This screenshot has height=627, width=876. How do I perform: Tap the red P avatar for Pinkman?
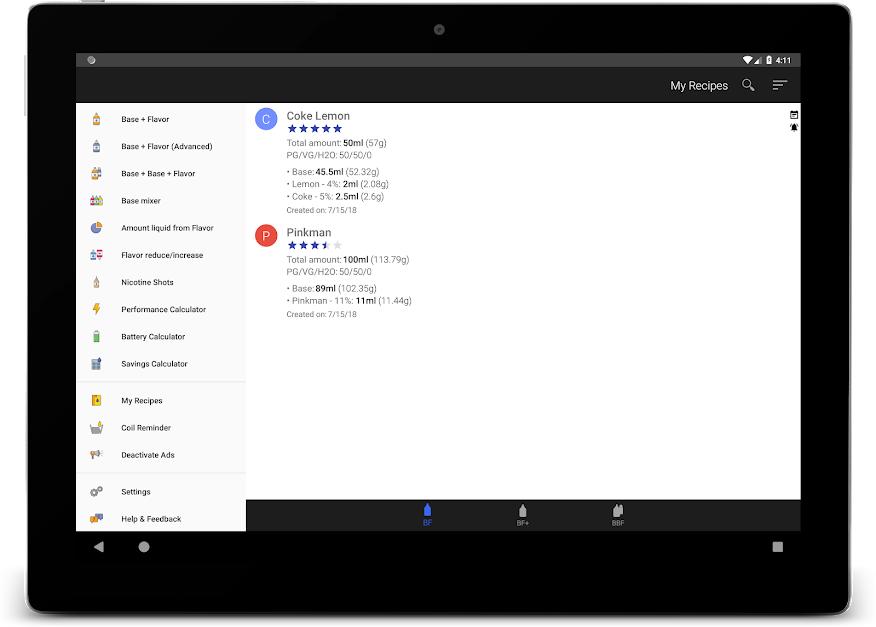click(x=266, y=235)
